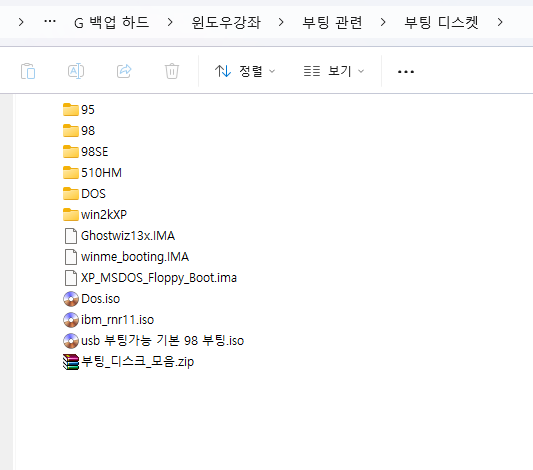Viewport: 533px width, 470px height.
Task: Expand chevron after 부팅 디스켓
Action: [500, 22]
